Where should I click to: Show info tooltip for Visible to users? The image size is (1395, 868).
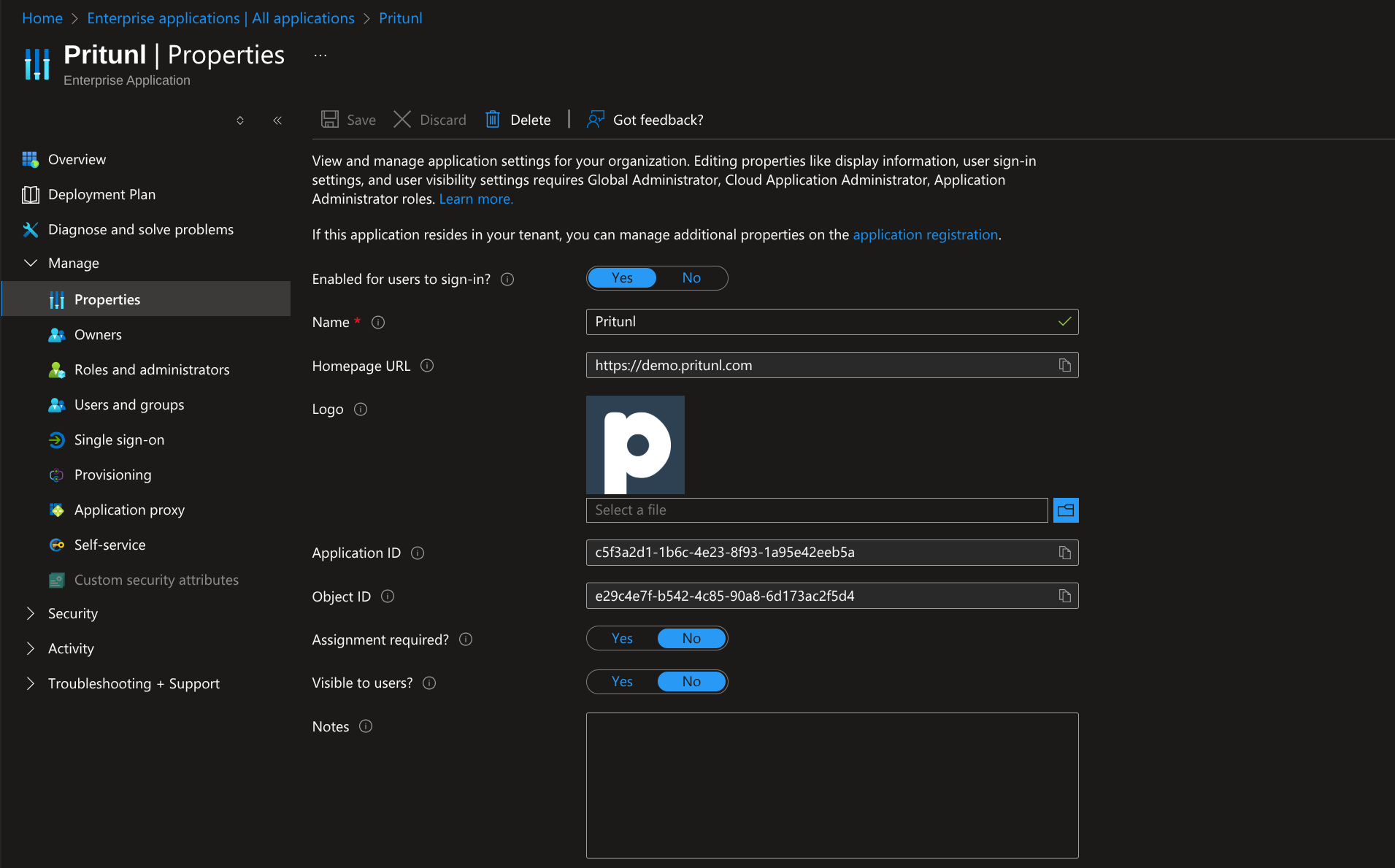tap(429, 683)
